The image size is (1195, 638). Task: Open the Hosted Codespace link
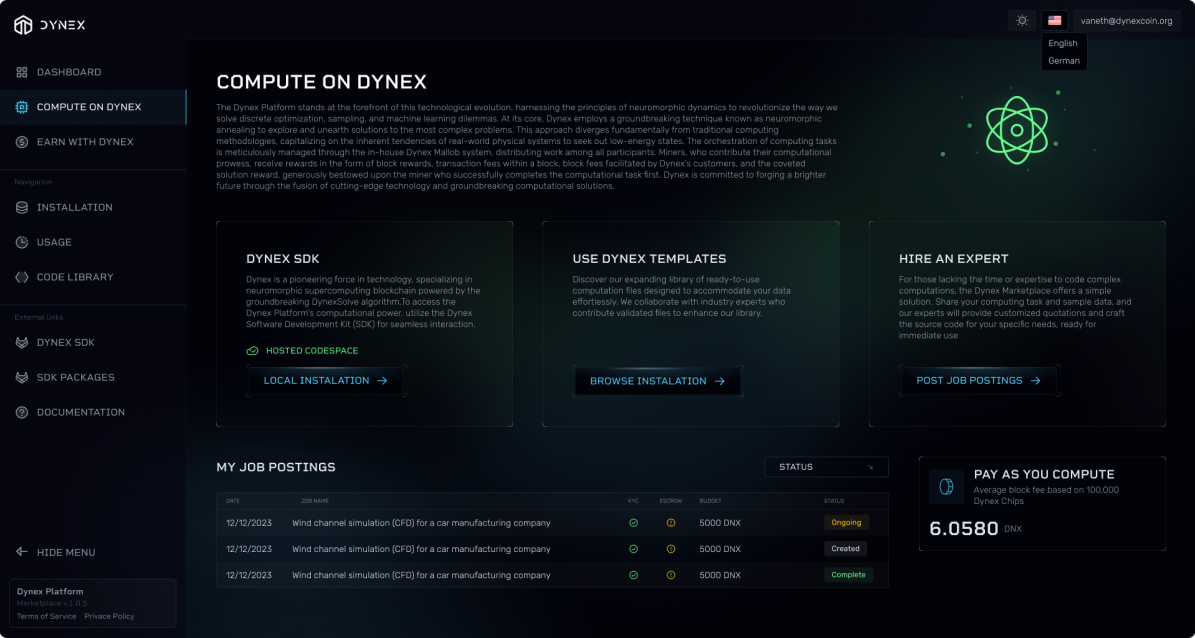coord(302,351)
